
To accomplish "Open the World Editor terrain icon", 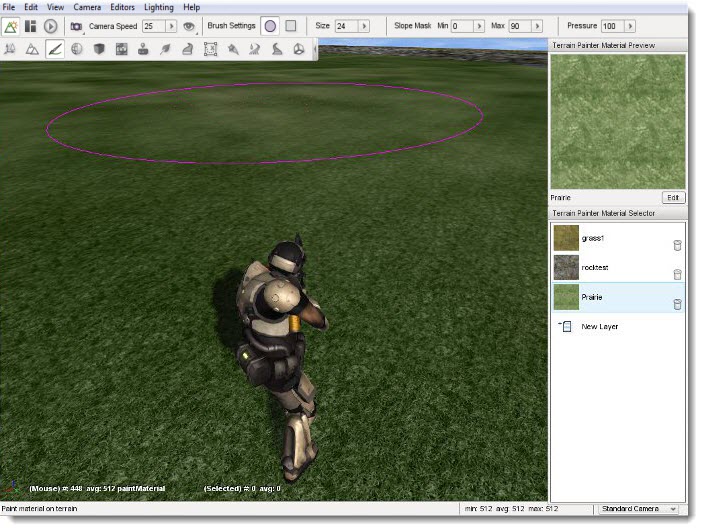I will pyautogui.click(x=11, y=26).
